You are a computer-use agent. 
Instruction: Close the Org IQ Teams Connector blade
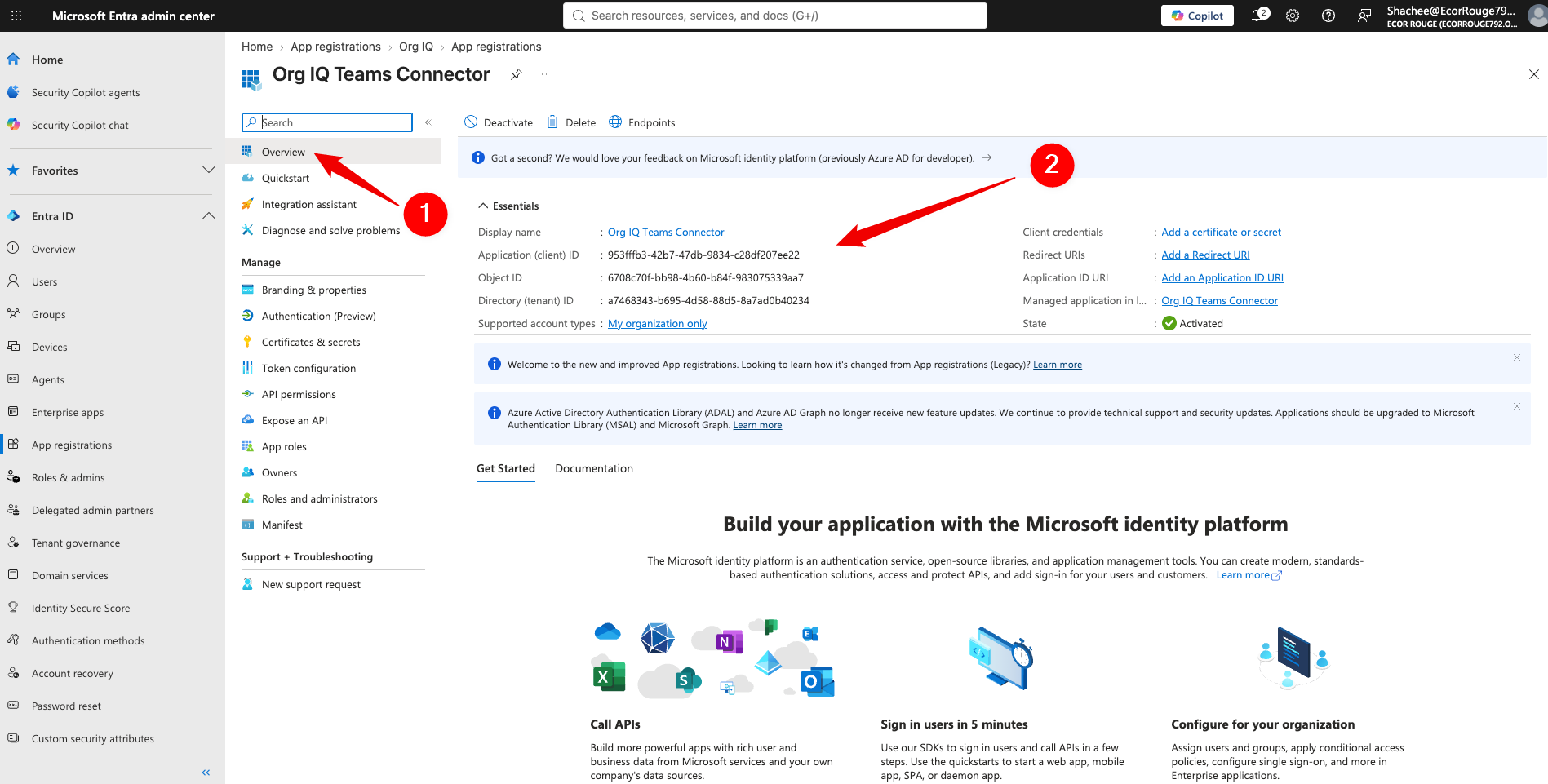pyautogui.click(x=1533, y=74)
